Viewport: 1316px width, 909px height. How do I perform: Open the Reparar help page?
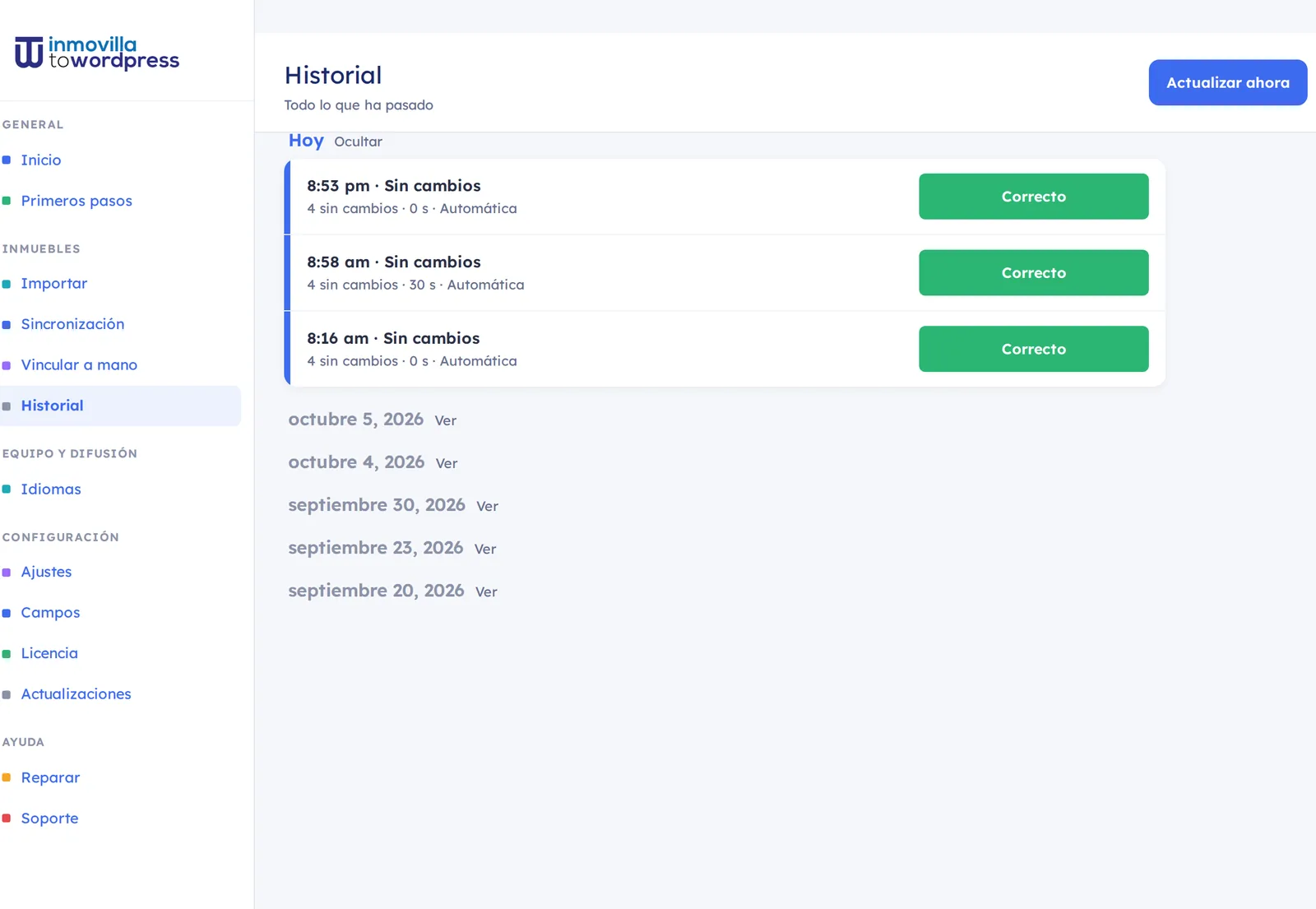coord(50,777)
